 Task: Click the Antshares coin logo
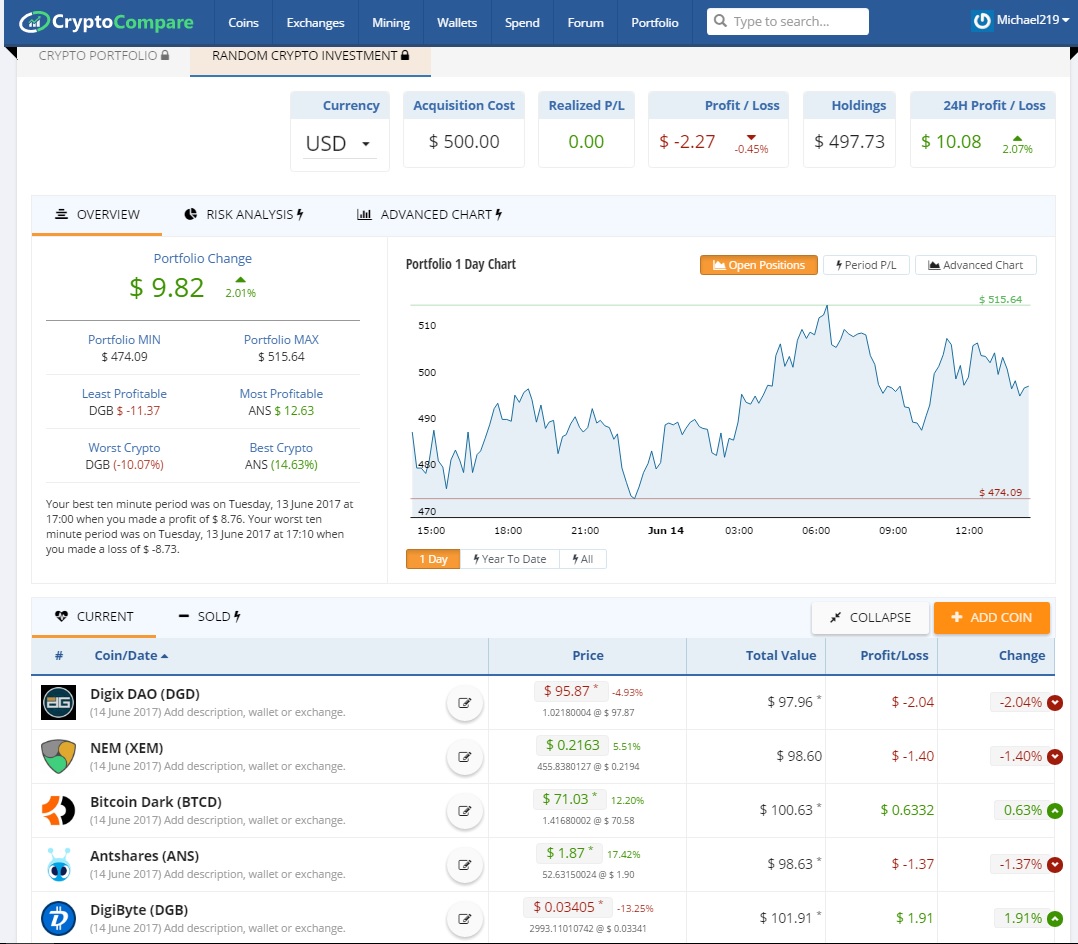(x=58, y=865)
